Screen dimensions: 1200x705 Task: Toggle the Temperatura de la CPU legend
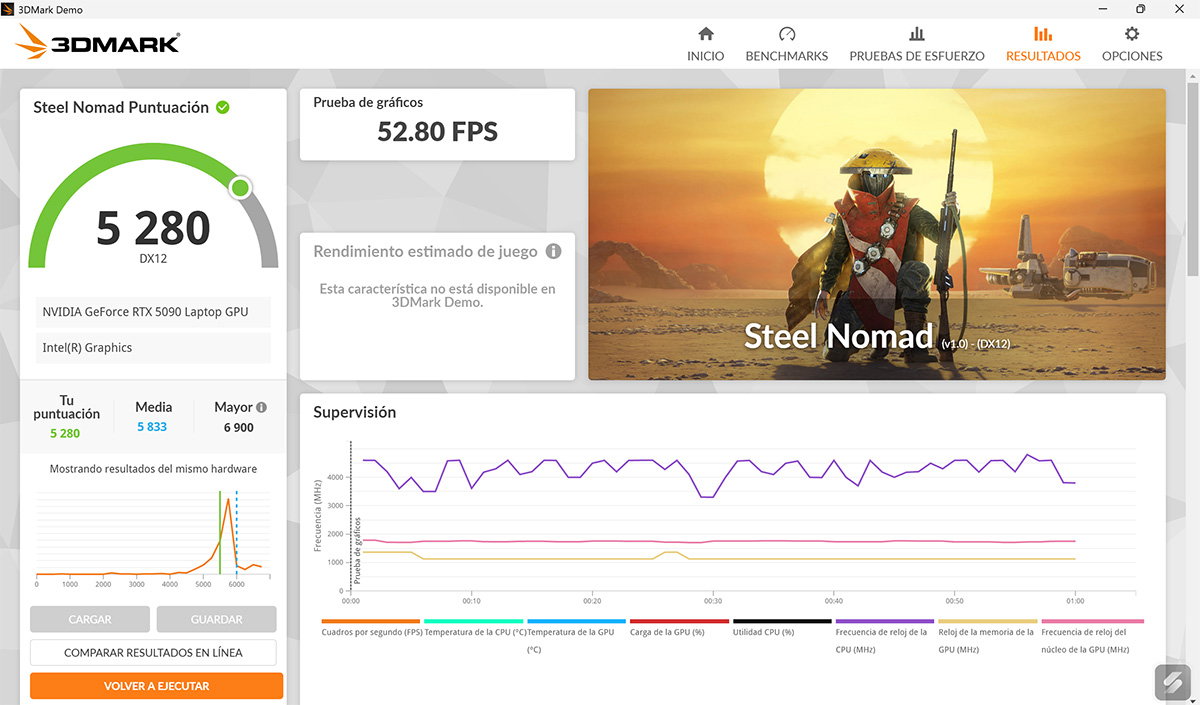click(475, 628)
